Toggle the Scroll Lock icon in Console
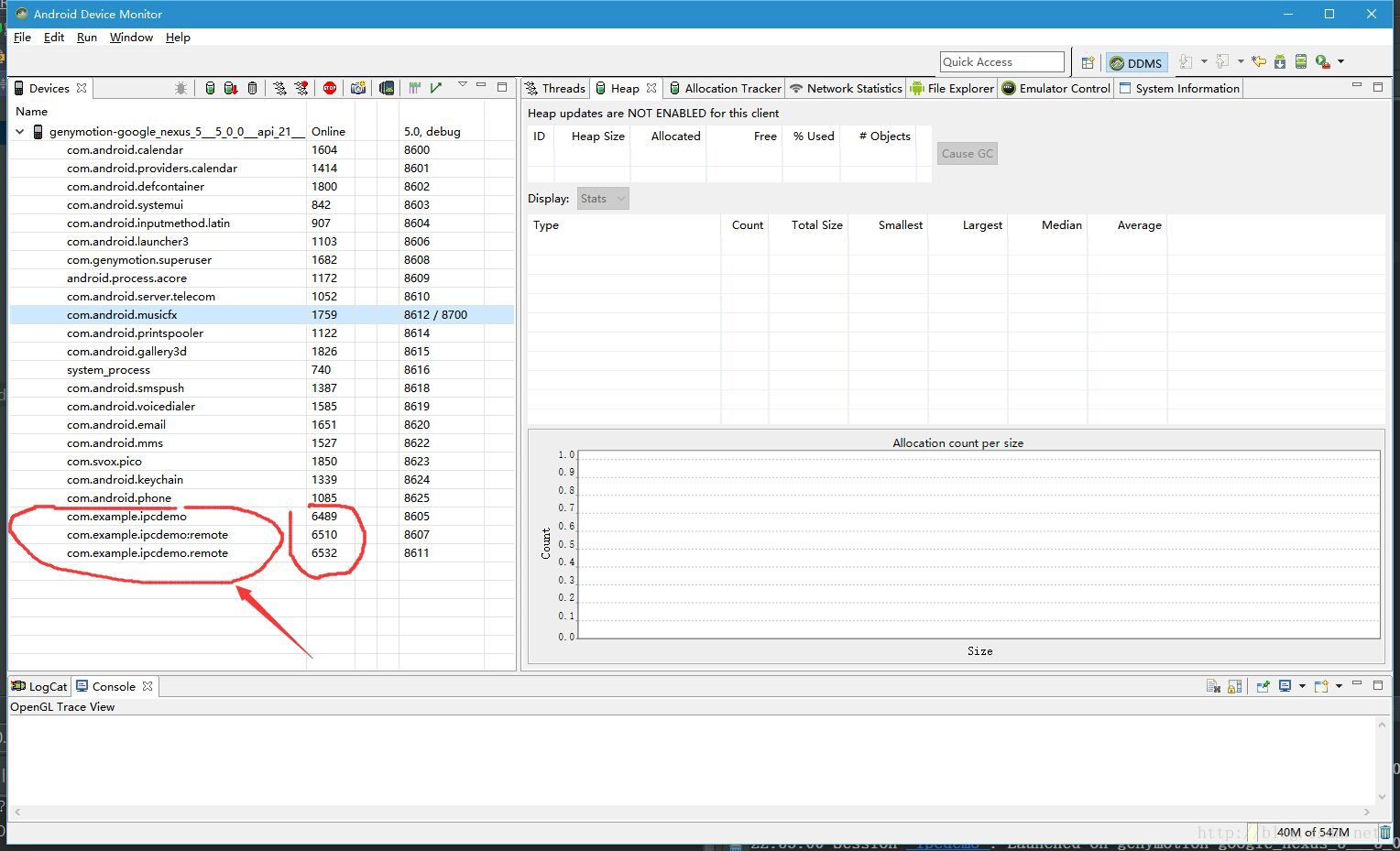The image size is (1400, 851). pyautogui.click(x=1234, y=686)
